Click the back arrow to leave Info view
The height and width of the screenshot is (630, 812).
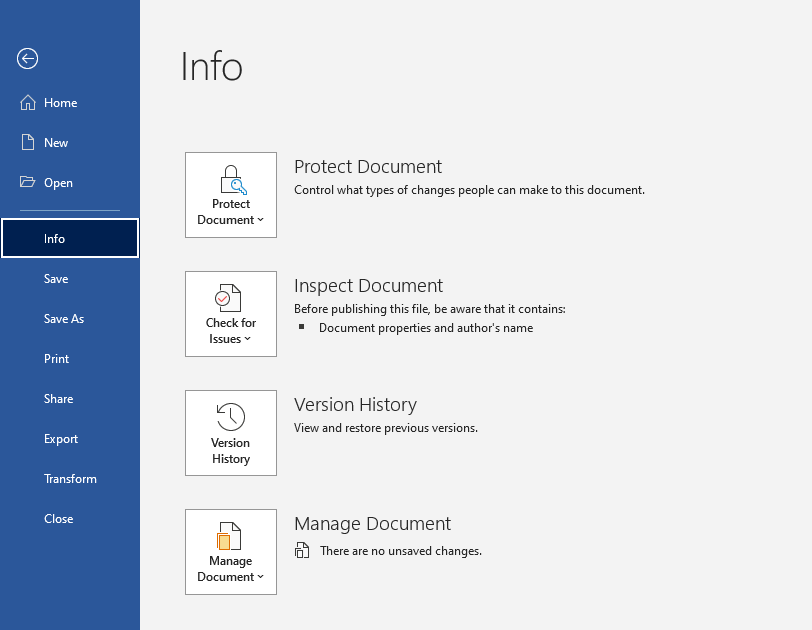27,59
